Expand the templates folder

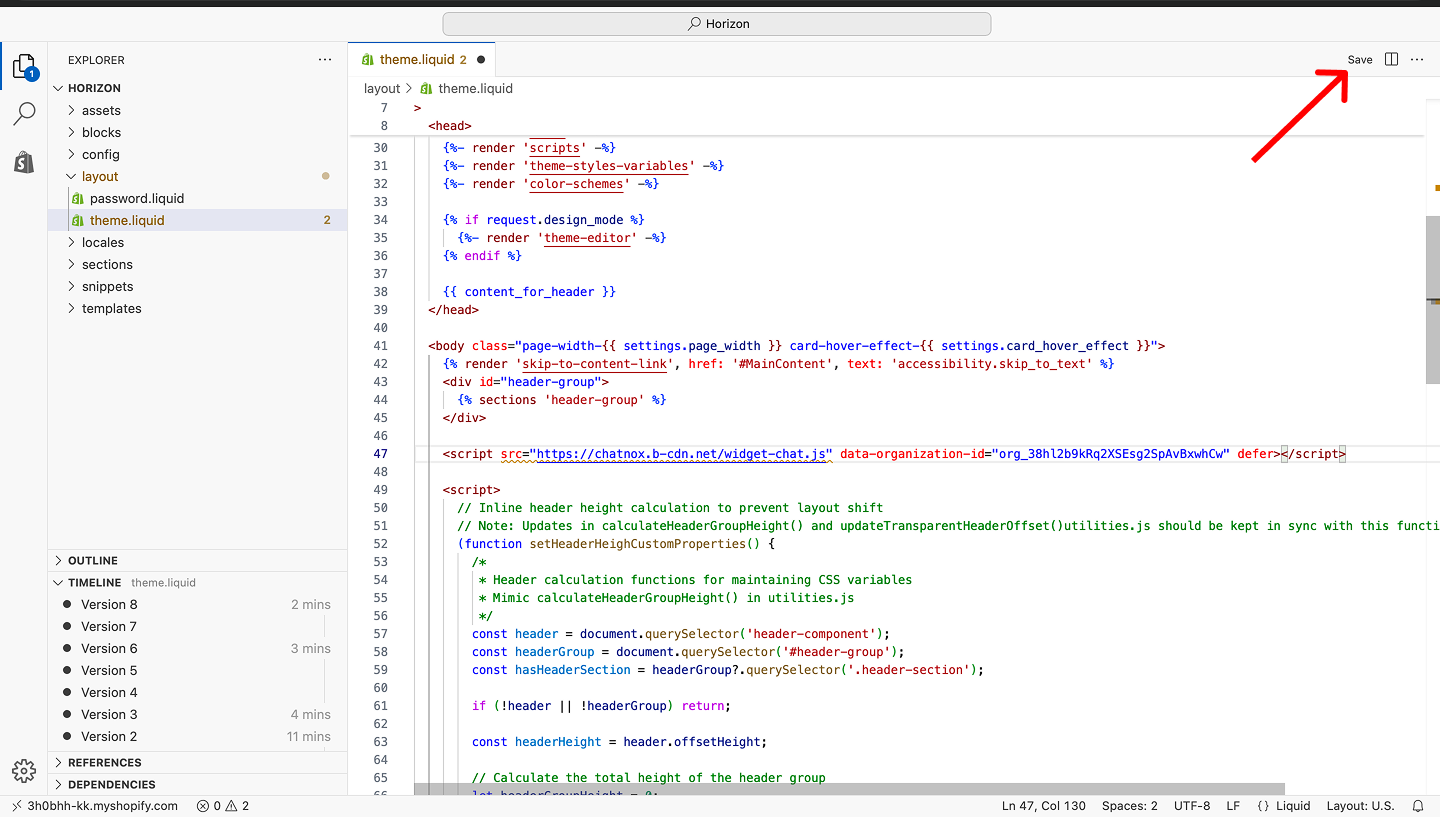click(198, 309)
